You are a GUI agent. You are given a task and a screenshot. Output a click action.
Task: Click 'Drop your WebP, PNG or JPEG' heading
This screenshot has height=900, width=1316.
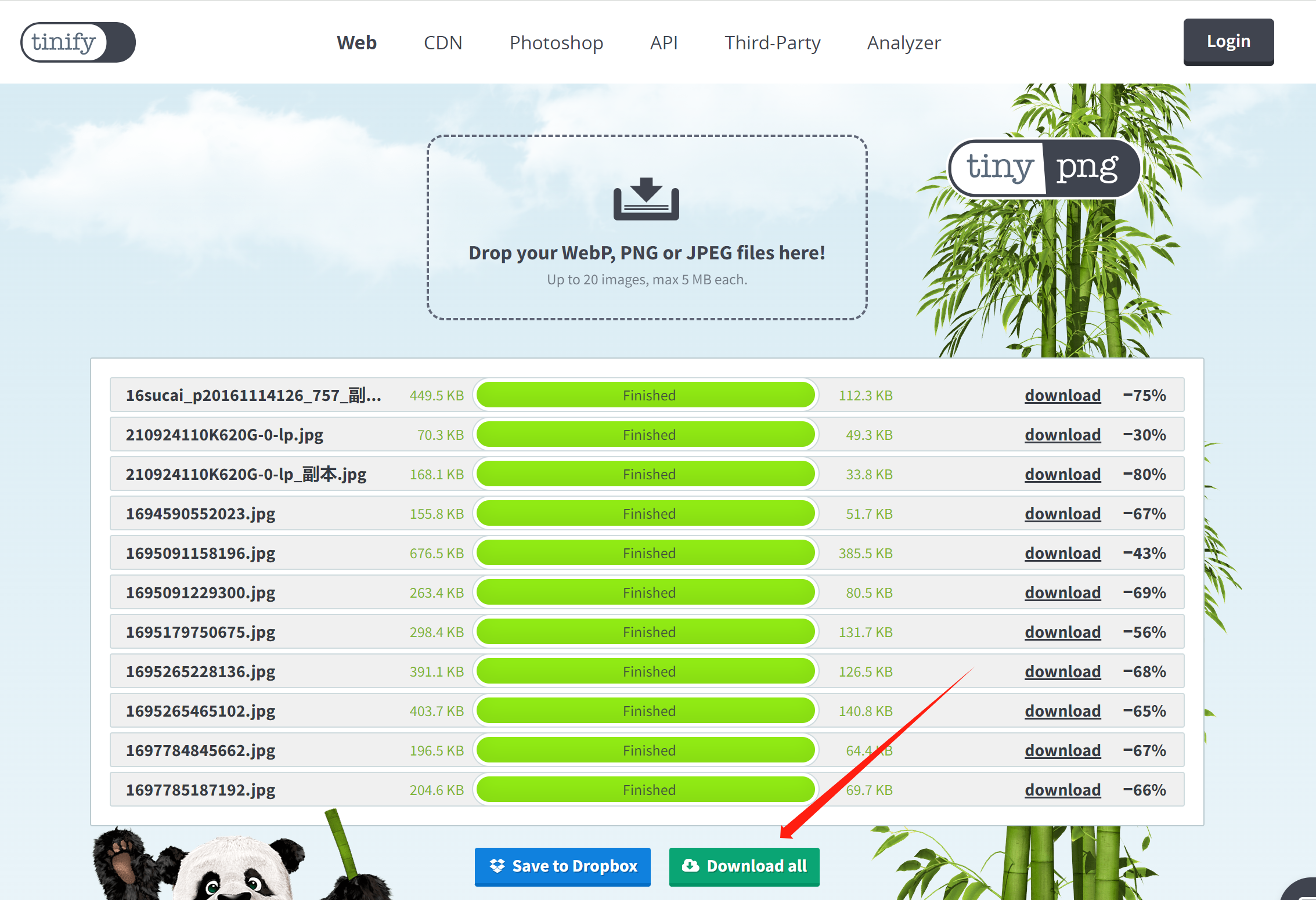pyautogui.click(x=647, y=253)
